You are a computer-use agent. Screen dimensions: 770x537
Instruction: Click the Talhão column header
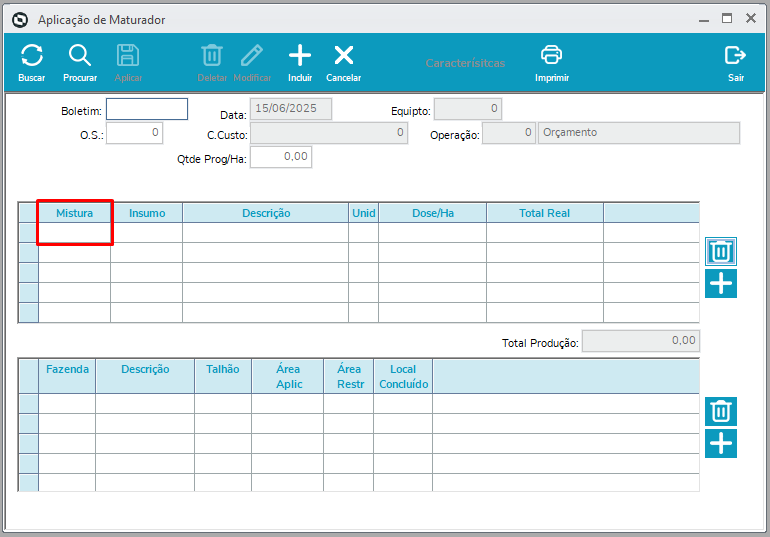click(x=223, y=376)
